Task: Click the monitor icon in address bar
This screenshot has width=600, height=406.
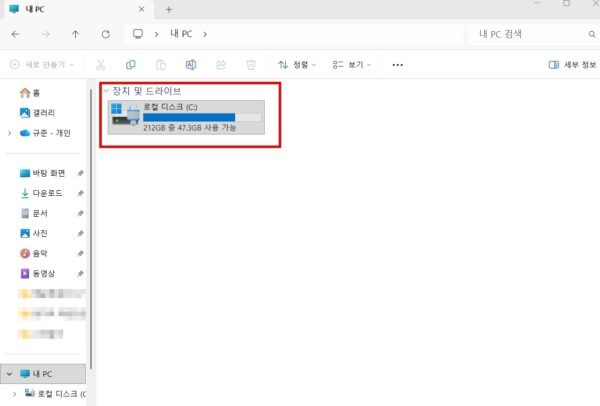Action: coord(138,34)
